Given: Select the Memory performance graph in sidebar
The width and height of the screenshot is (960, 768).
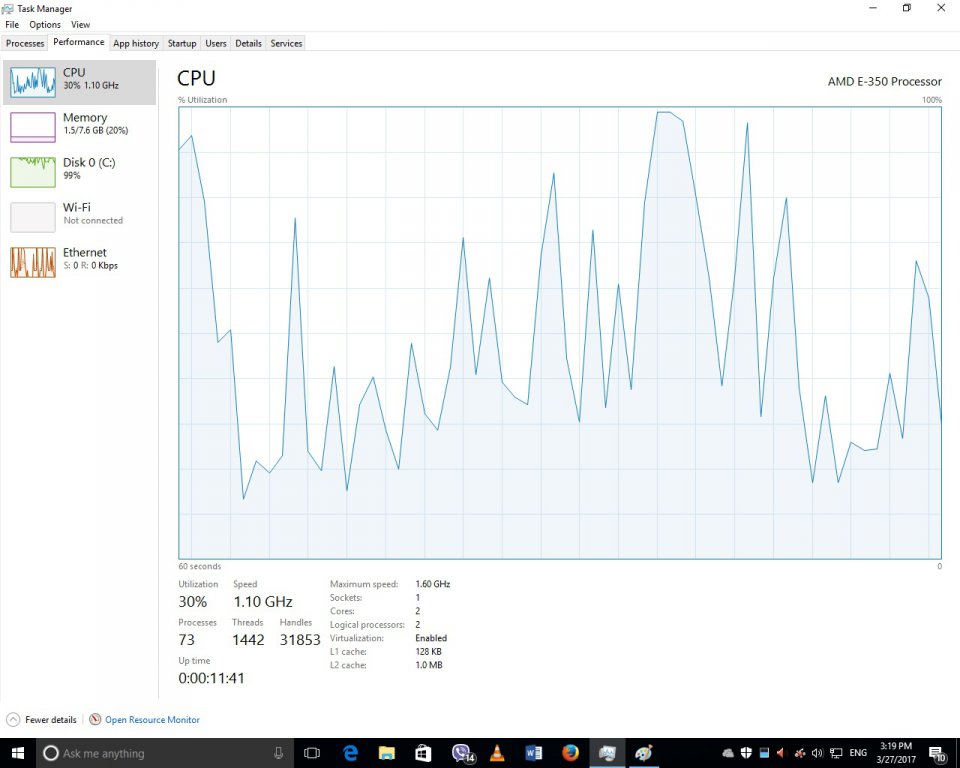Looking at the screenshot, I should pyautogui.click(x=33, y=127).
